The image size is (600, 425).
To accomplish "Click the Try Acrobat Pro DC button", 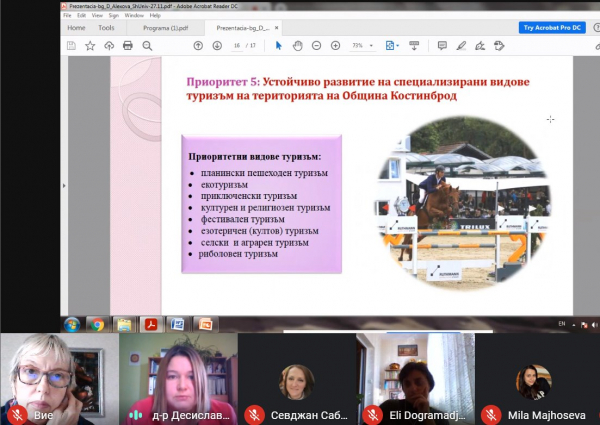I will point(554,28).
